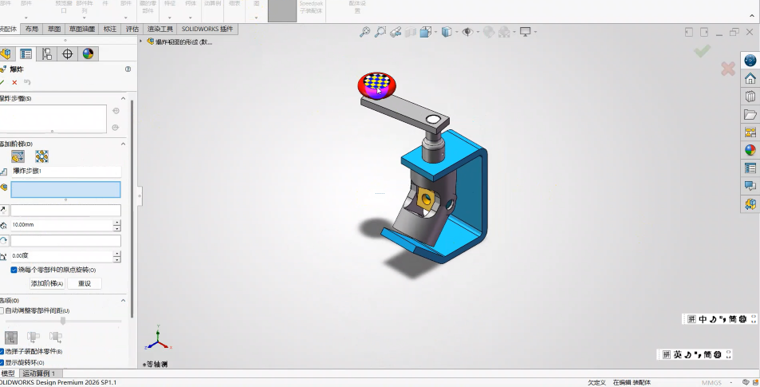Open SOLIDWORKS Forum chat icon in task pane
This screenshot has width=760, height=387.
click(x=750, y=186)
